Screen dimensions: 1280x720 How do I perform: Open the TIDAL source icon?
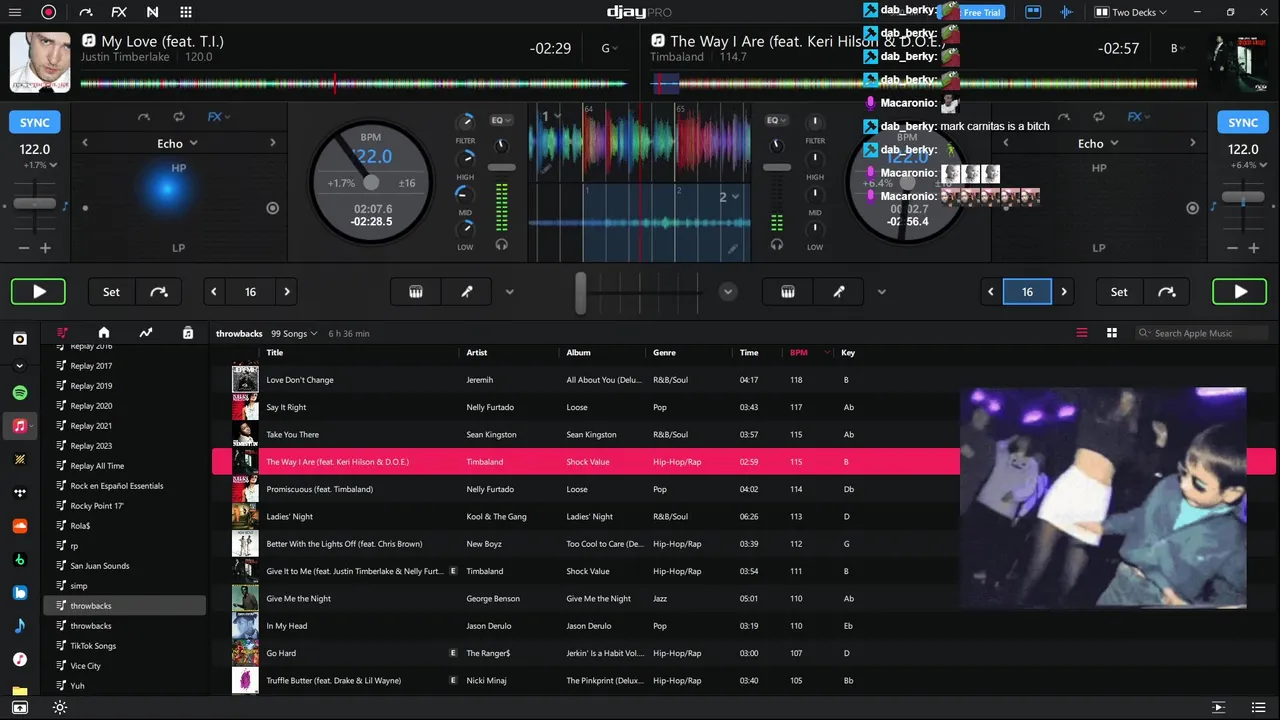tap(20, 493)
